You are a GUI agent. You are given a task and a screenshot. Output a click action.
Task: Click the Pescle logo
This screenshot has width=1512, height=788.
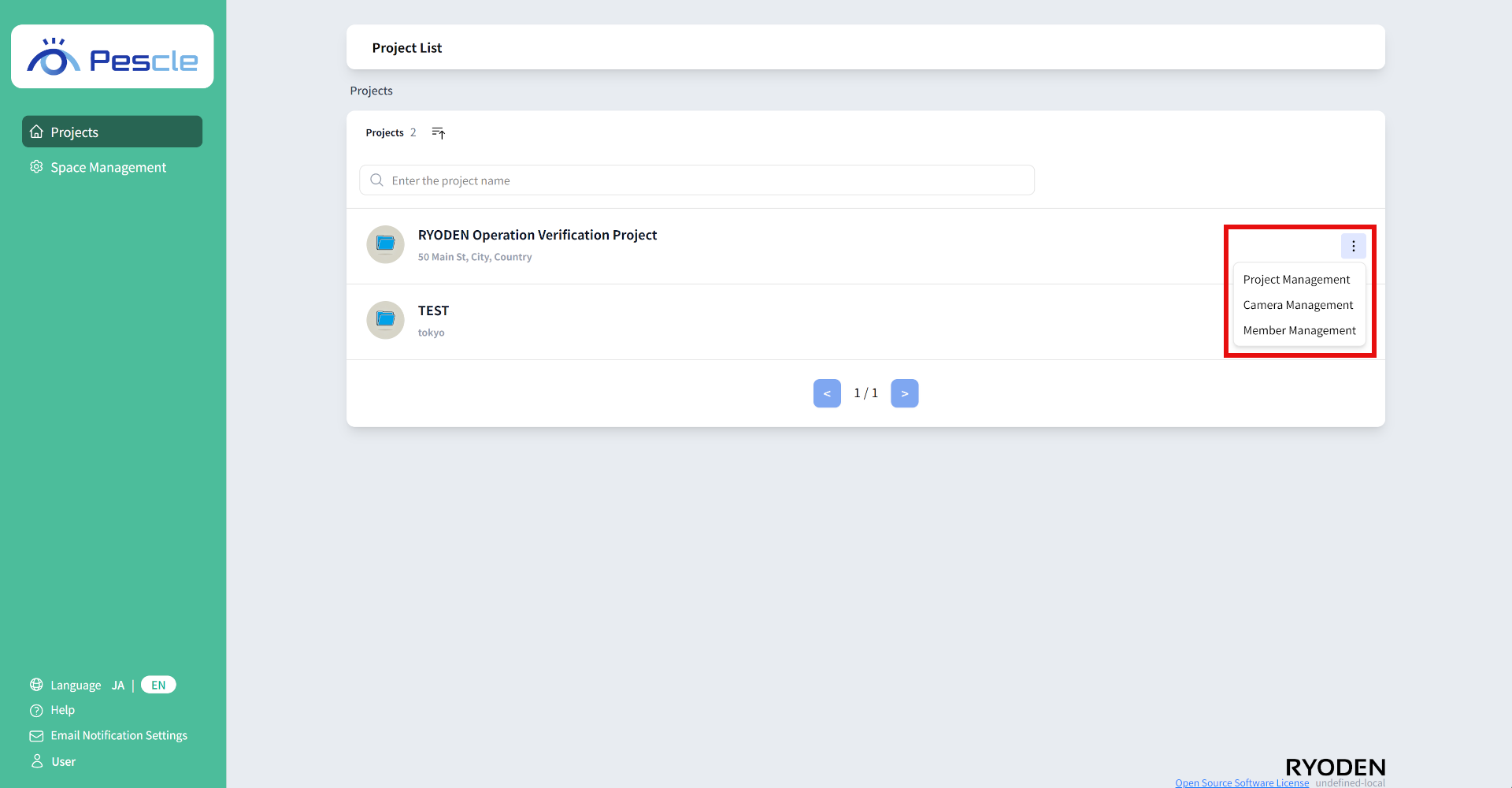click(112, 56)
